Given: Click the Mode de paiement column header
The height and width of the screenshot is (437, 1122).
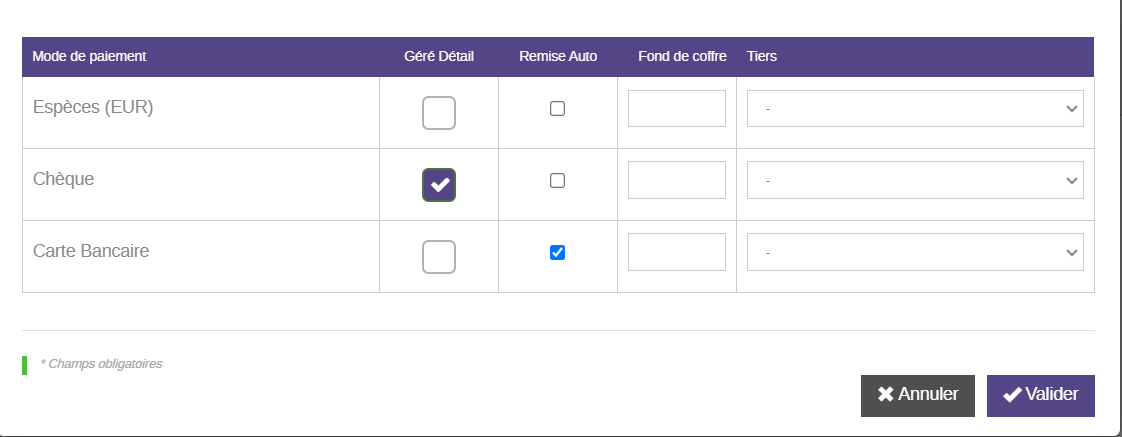Looking at the screenshot, I should [x=89, y=57].
